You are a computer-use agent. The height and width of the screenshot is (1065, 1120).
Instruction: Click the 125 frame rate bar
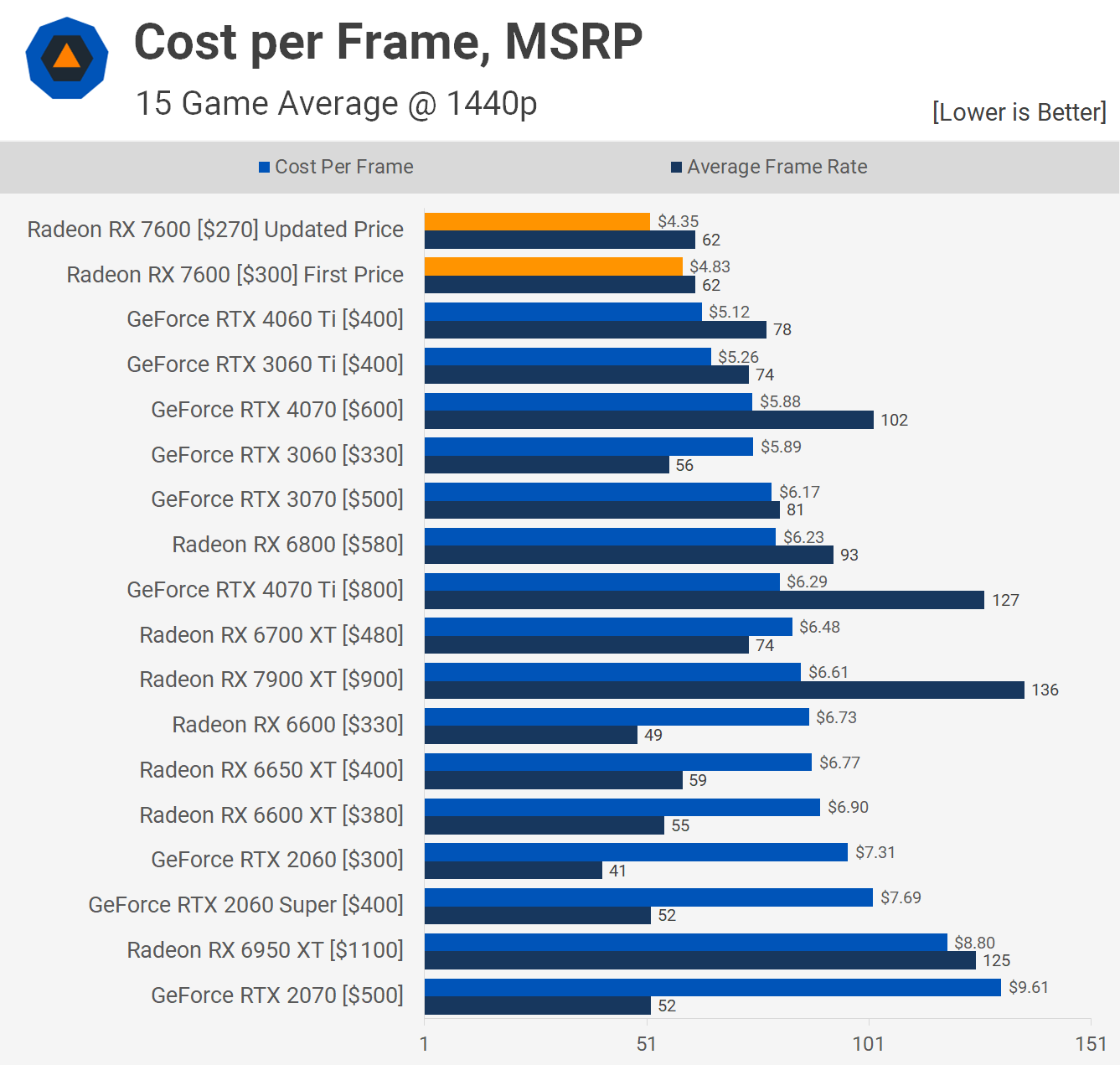(x=700, y=960)
